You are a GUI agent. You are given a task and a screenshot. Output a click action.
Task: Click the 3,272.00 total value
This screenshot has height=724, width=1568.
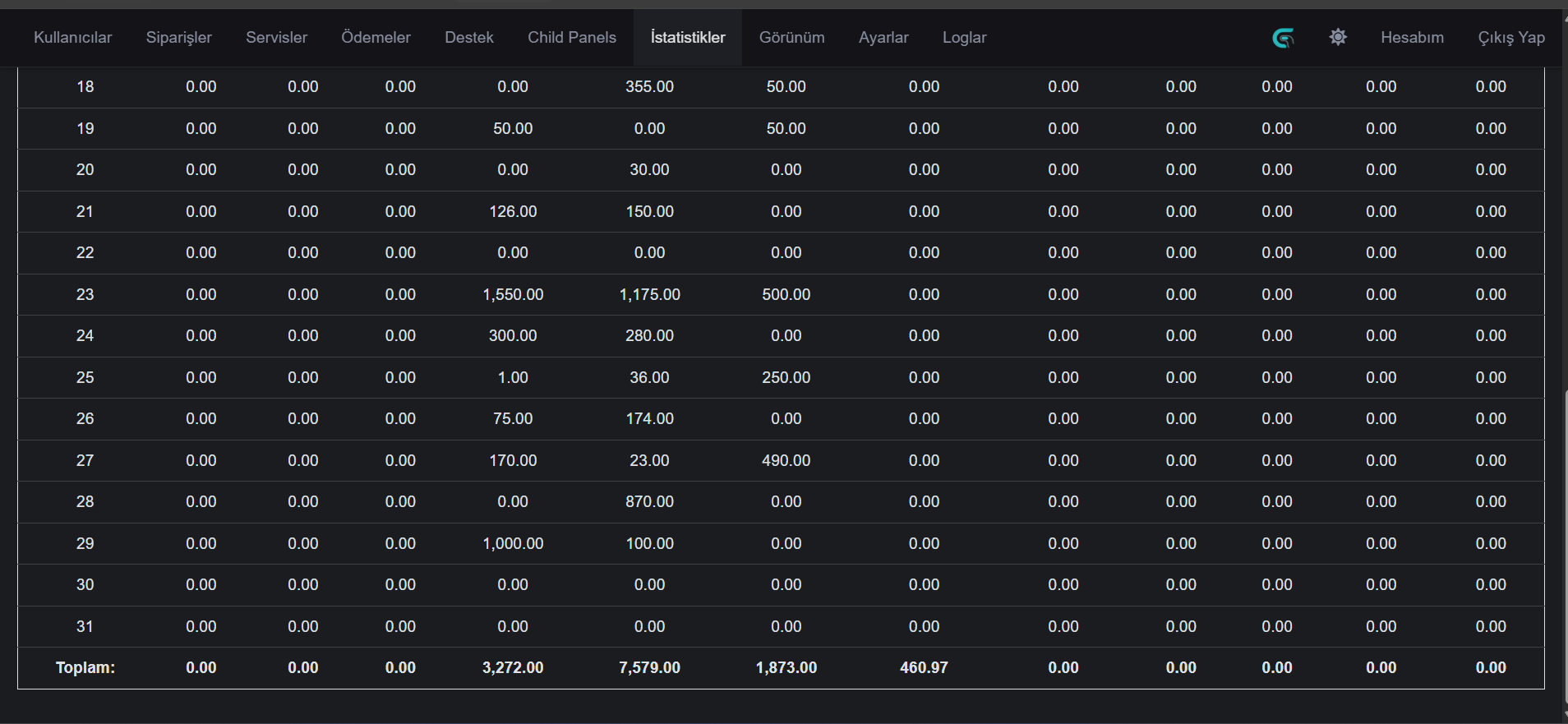coord(513,668)
